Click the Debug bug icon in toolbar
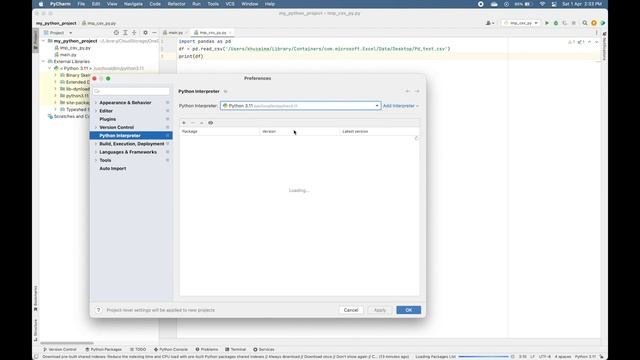The width and height of the screenshot is (640, 360). 556,23
